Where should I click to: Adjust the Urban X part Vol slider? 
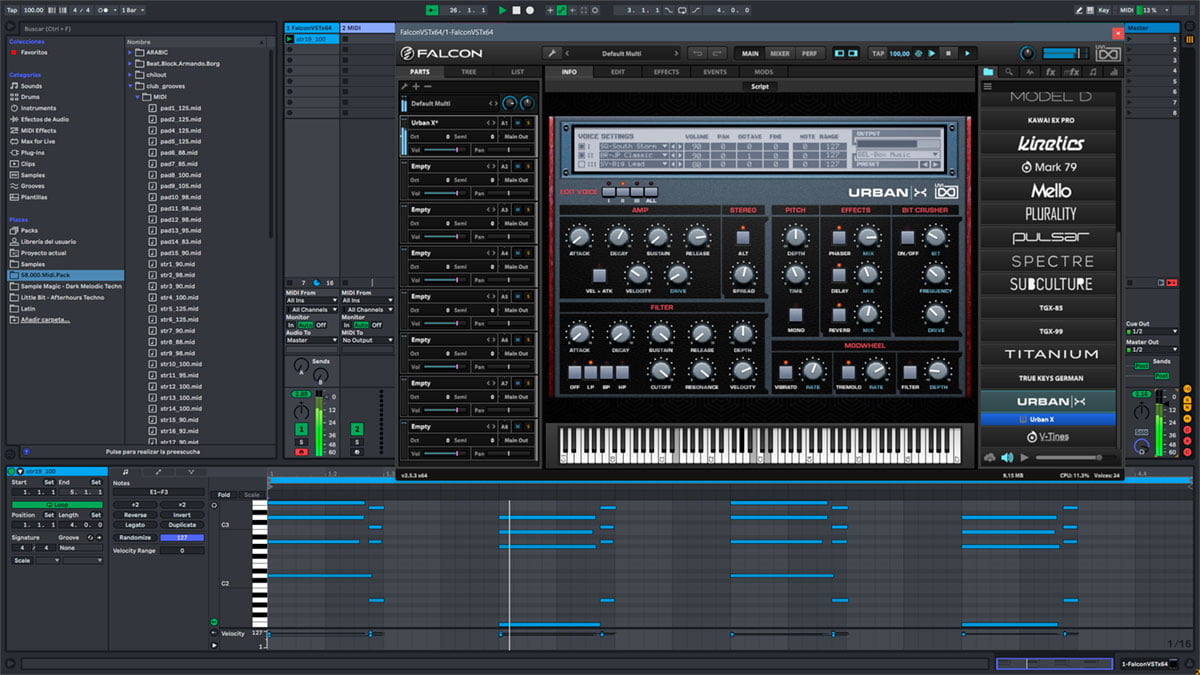pos(447,149)
